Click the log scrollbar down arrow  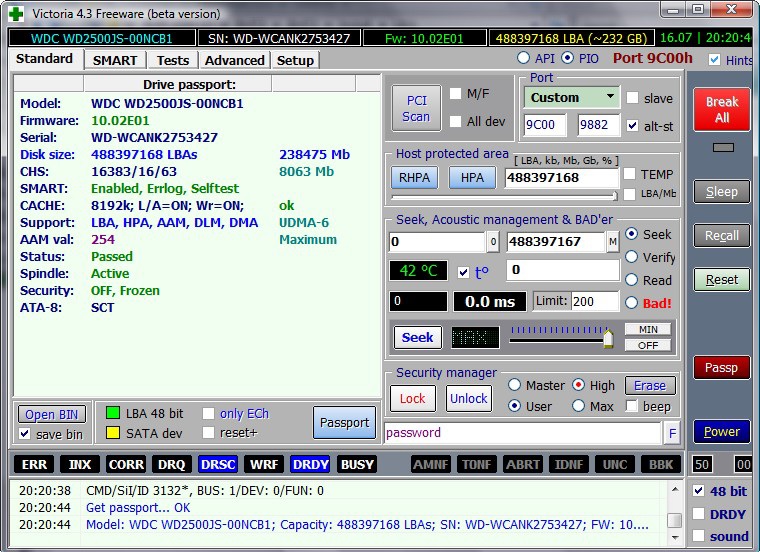(675, 537)
